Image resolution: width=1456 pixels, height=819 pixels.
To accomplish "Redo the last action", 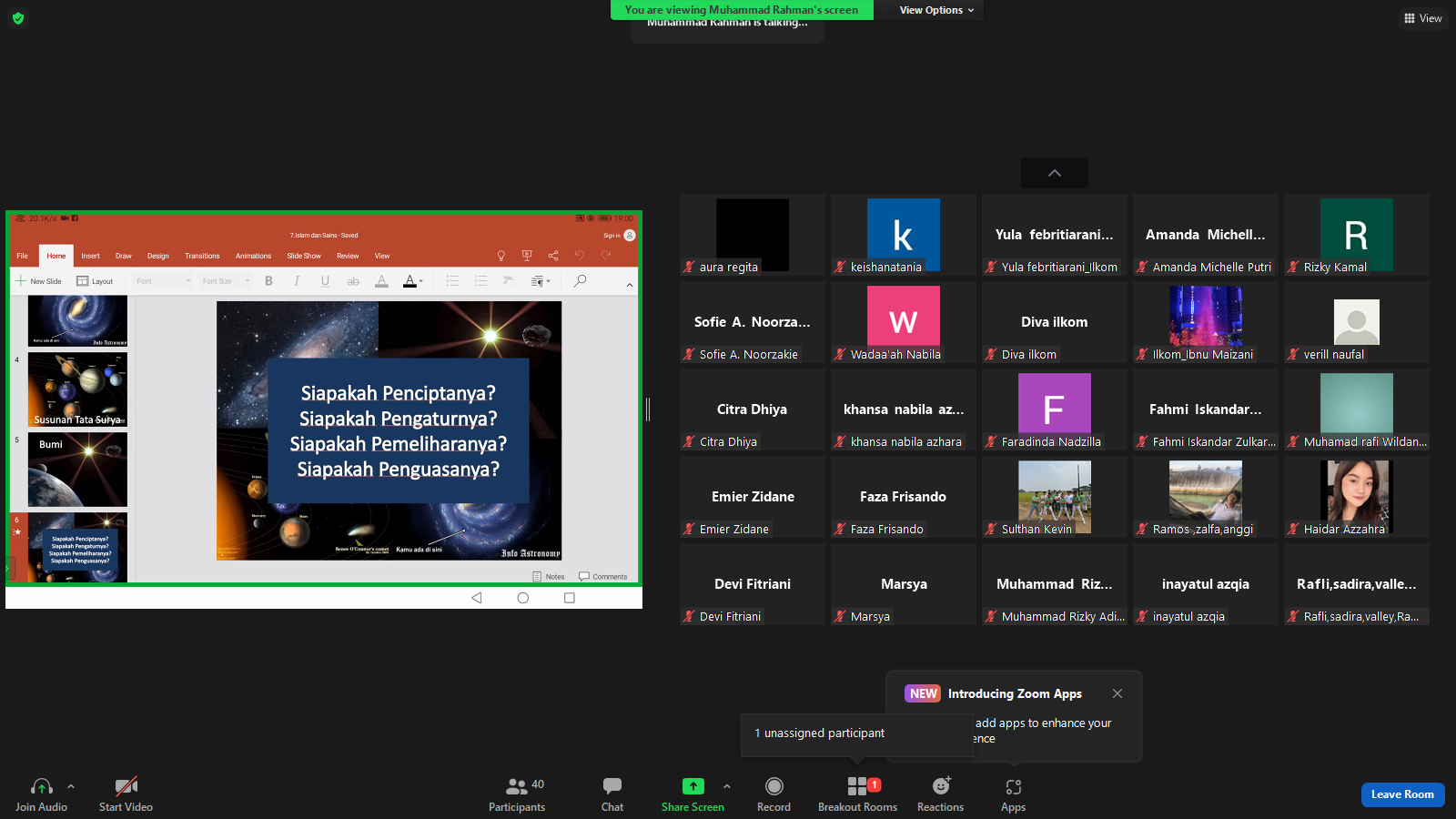I will click(606, 256).
